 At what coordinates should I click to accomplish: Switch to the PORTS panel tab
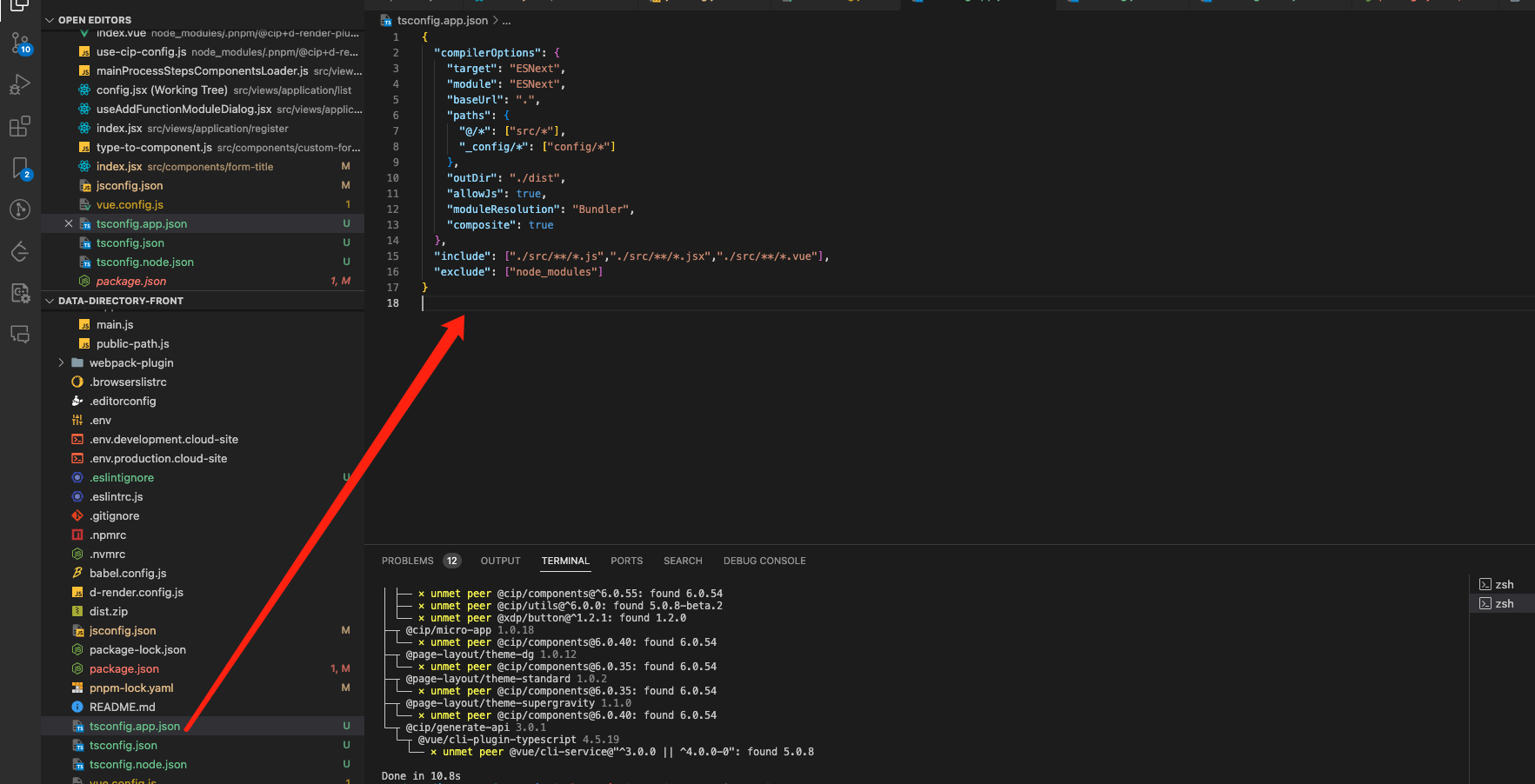(x=626, y=561)
